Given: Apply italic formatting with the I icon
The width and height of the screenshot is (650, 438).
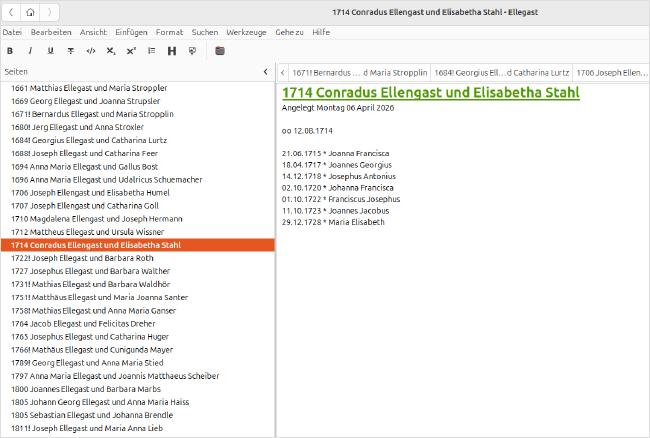Looking at the screenshot, I should 30,51.
